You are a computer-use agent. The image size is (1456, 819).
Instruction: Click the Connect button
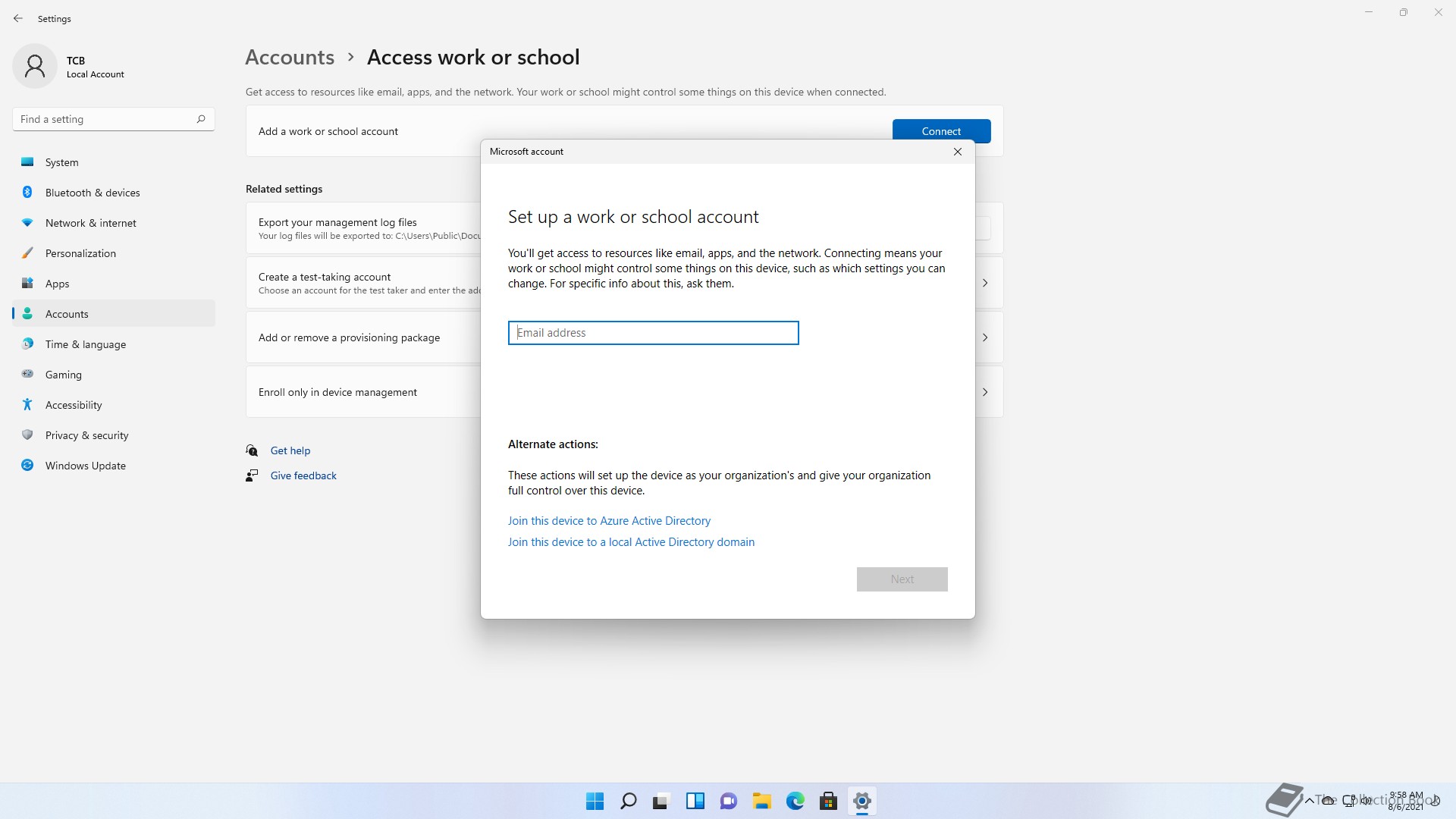pyautogui.click(x=941, y=130)
